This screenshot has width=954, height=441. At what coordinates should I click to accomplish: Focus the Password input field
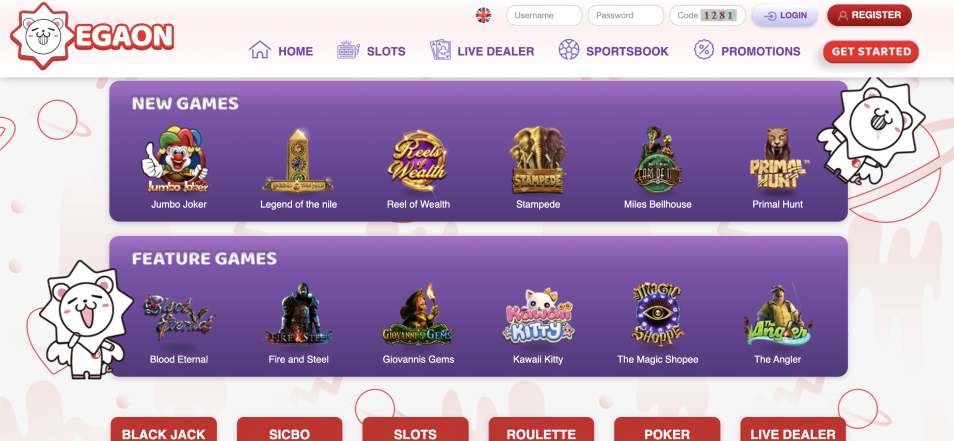click(x=625, y=16)
